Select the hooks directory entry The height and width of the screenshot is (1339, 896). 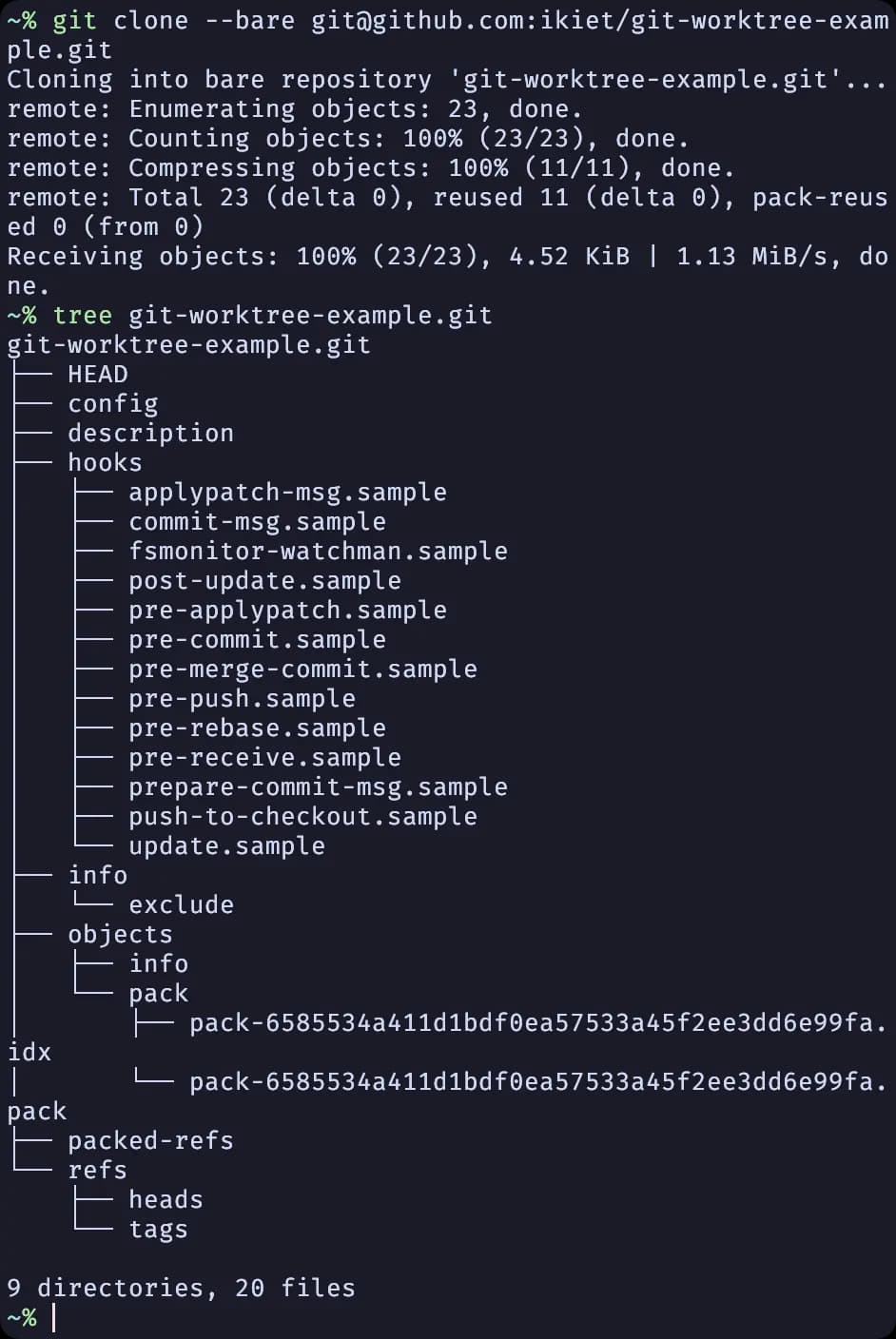click(105, 462)
